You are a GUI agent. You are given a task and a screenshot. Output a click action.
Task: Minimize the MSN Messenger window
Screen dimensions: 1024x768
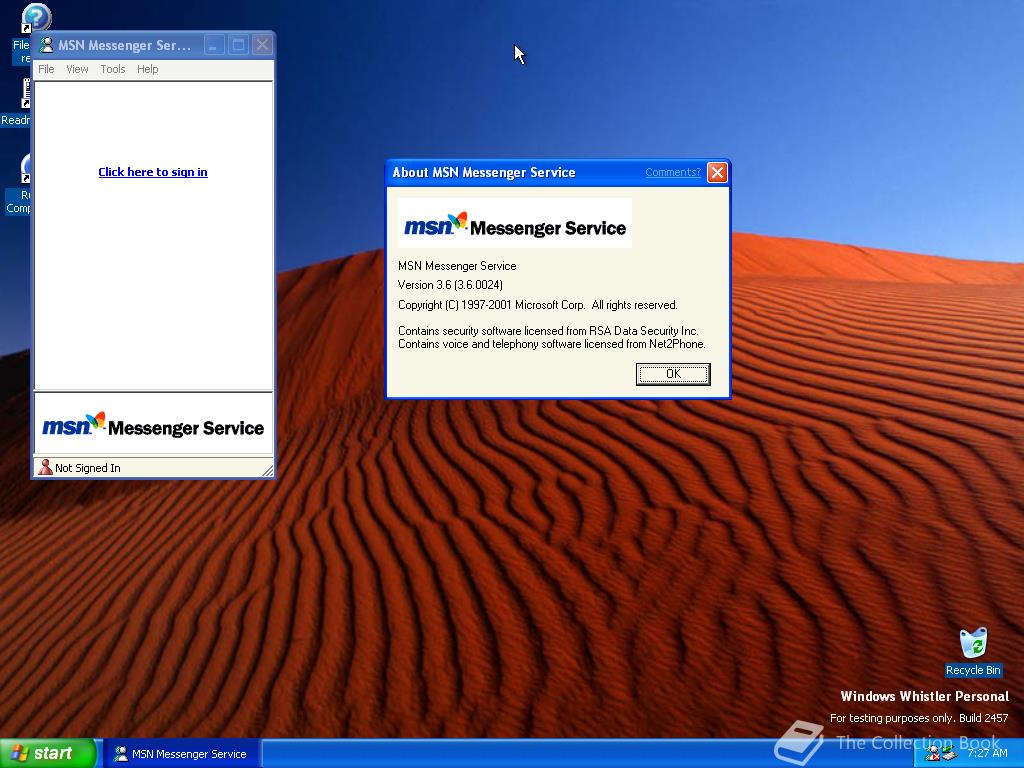(214, 45)
